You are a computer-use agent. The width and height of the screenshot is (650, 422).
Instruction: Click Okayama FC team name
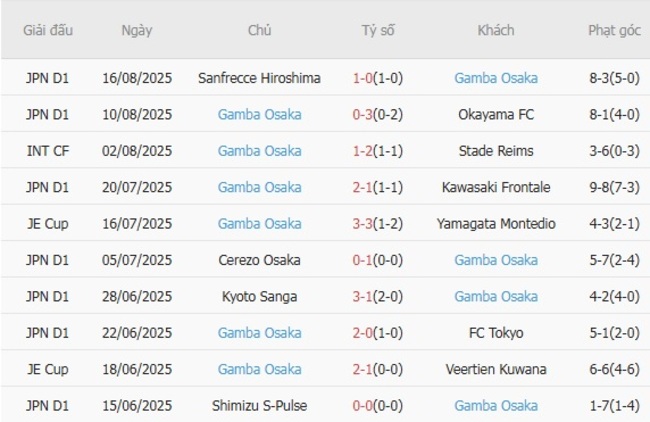click(495, 114)
